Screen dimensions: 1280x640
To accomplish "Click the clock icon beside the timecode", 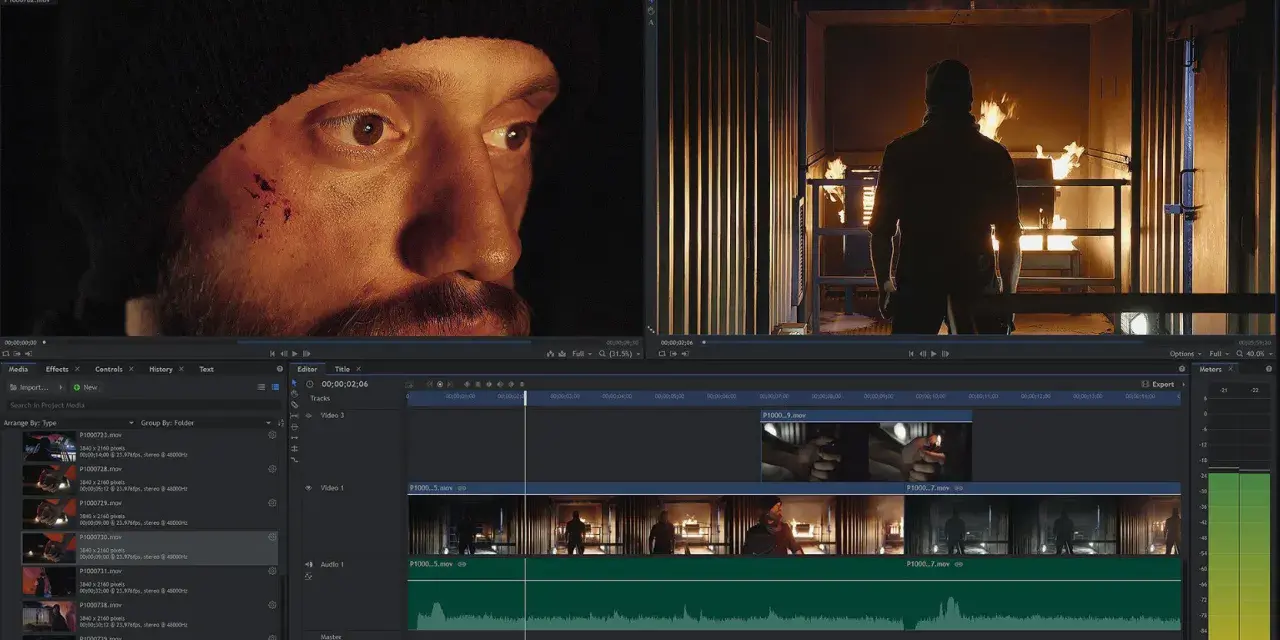I will pyautogui.click(x=310, y=384).
